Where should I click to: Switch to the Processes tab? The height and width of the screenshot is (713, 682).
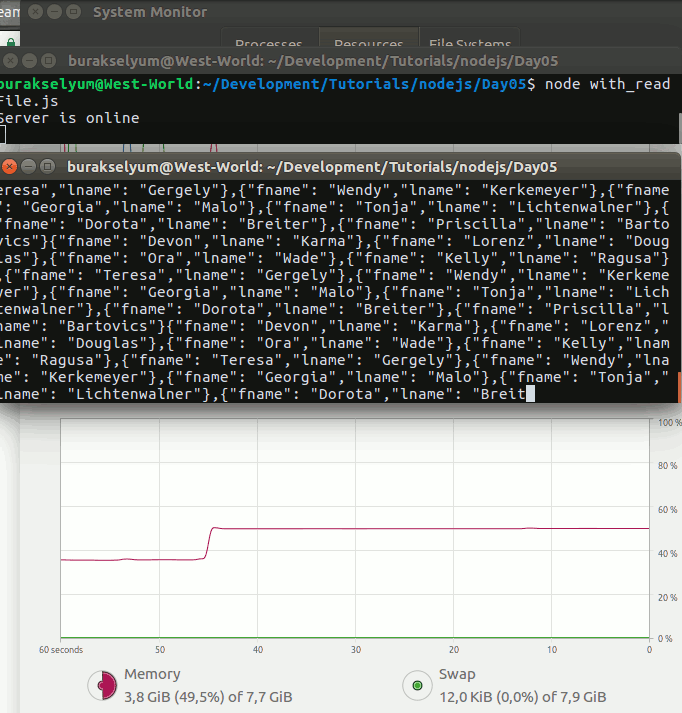coord(268,44)
